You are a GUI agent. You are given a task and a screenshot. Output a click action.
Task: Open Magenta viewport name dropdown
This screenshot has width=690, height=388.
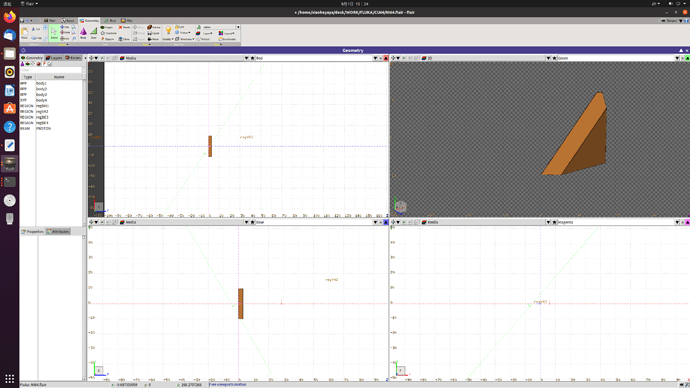(x=677, y=222)
